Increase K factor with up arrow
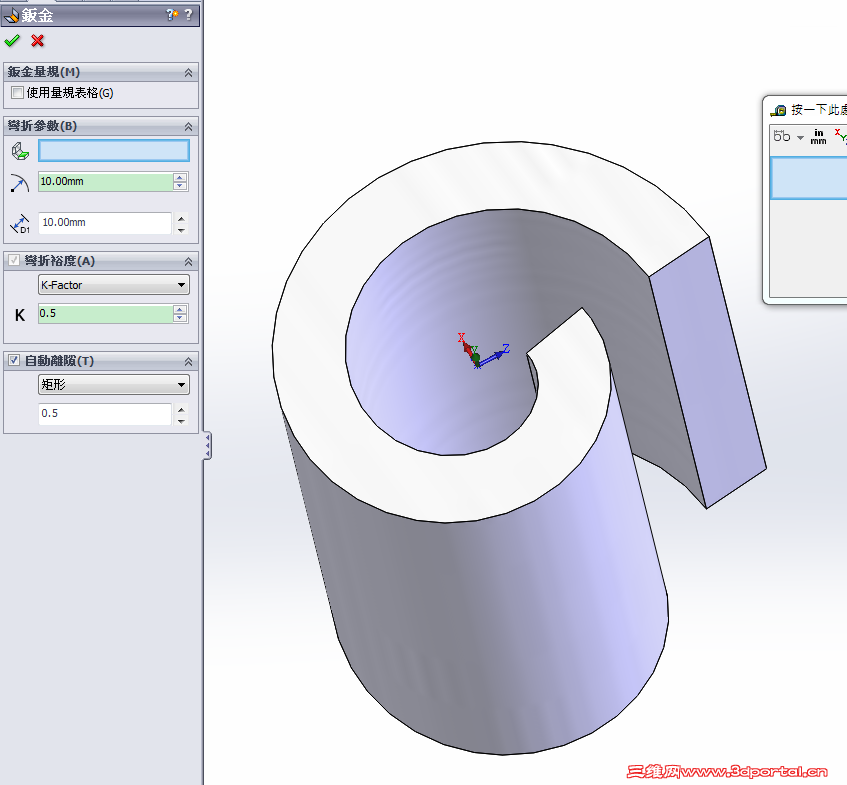 pos(180,310)
